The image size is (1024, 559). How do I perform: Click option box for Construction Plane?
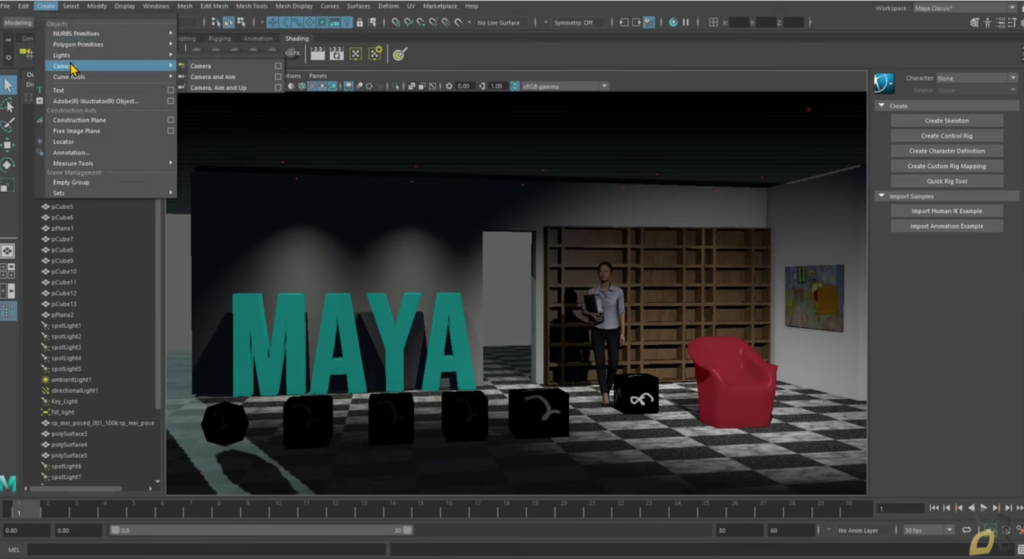[170, 120]
